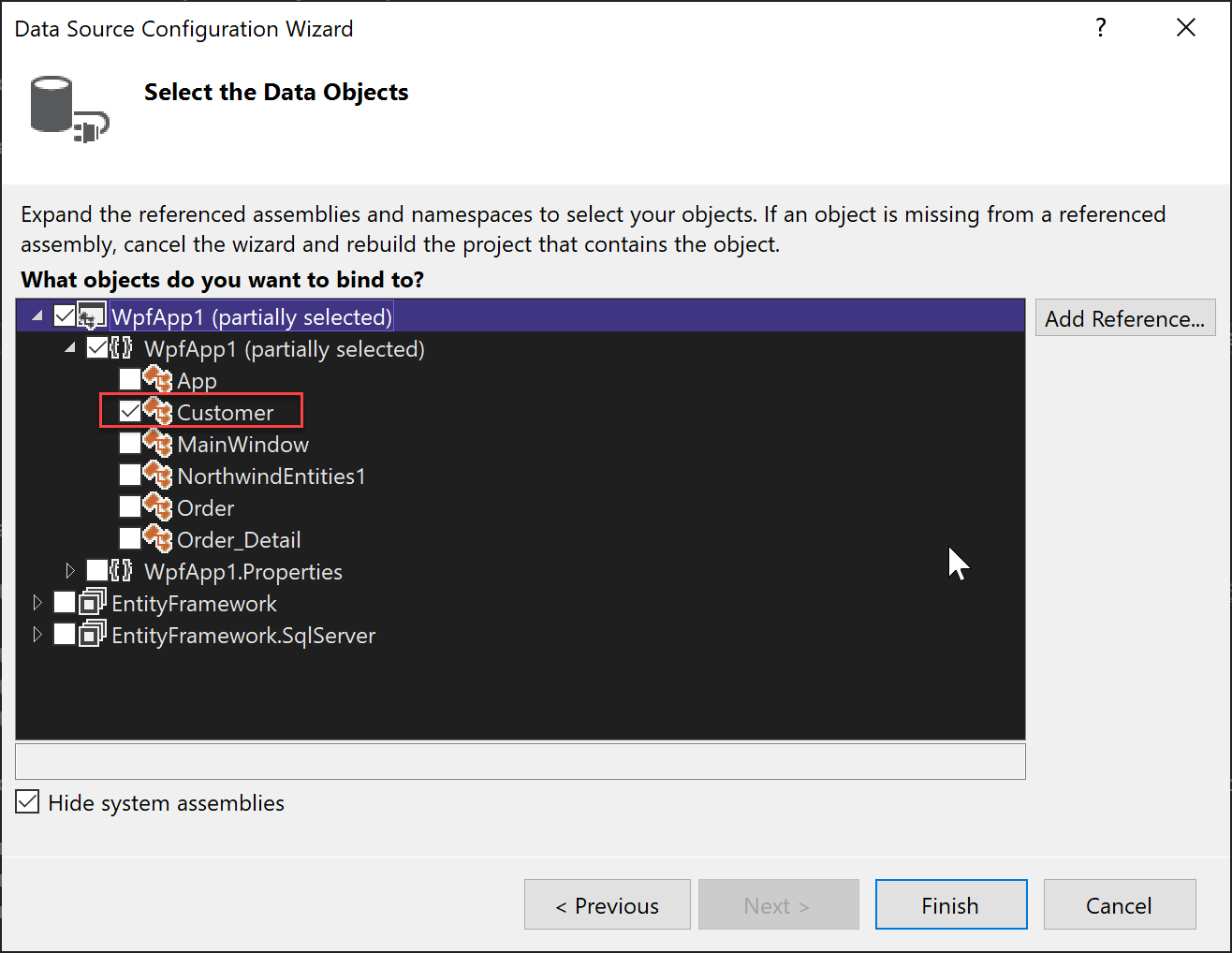Click the Order class icon
This screenshot has width=1232, height=953.
157,507
